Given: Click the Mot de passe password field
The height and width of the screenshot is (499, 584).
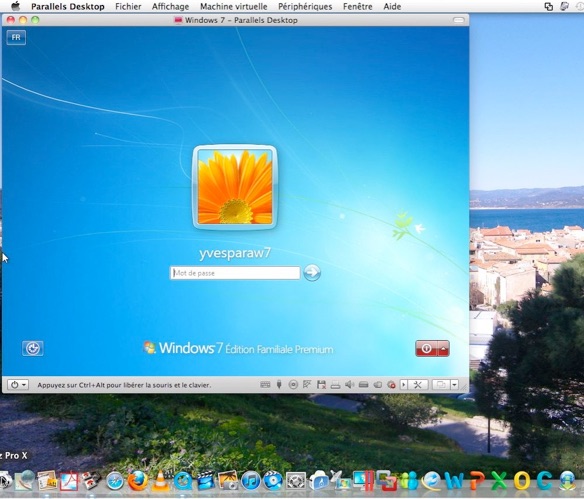Looking at the screenshot, I should [235, 273].
